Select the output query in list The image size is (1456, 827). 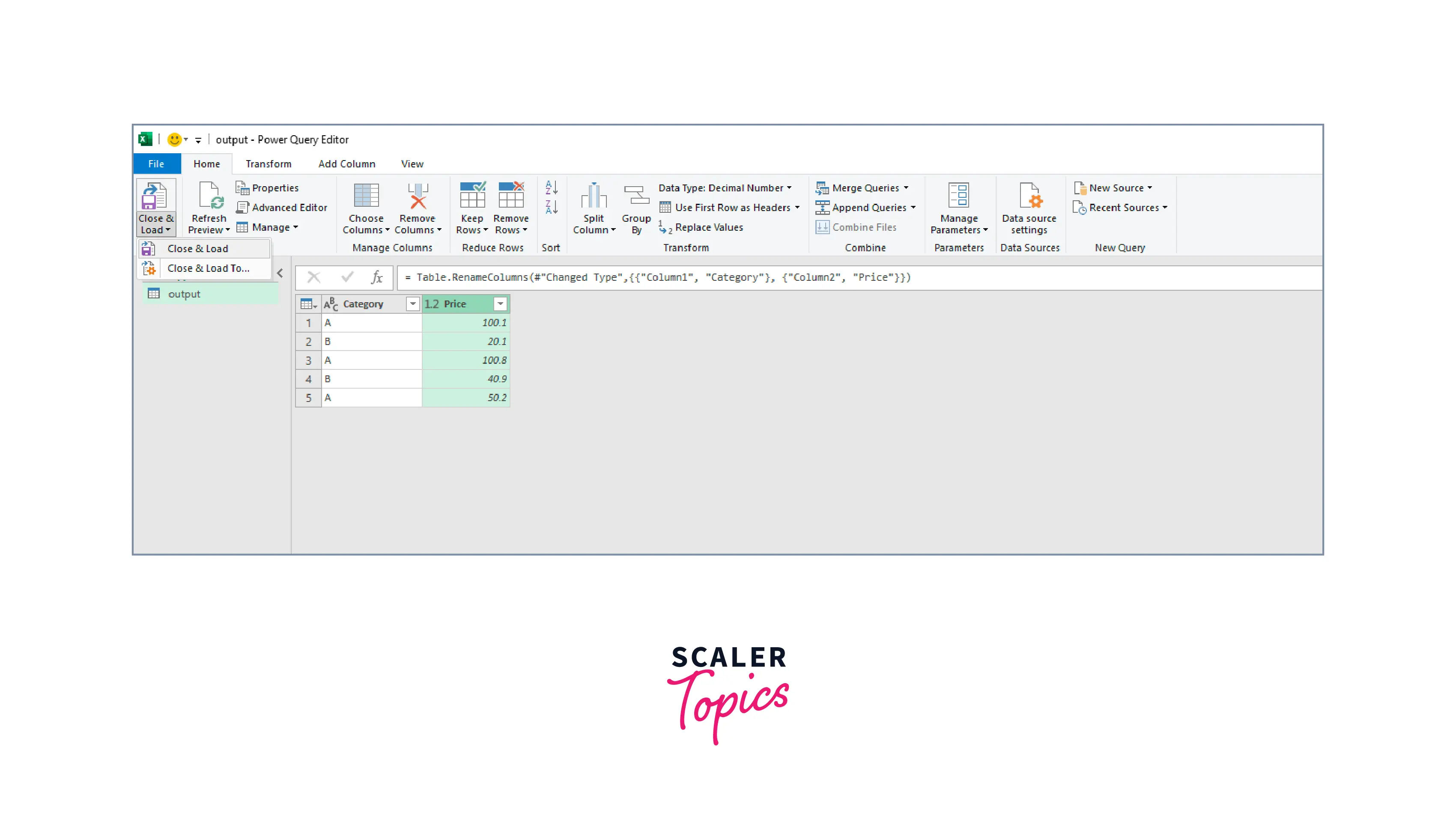pos(184,294)
